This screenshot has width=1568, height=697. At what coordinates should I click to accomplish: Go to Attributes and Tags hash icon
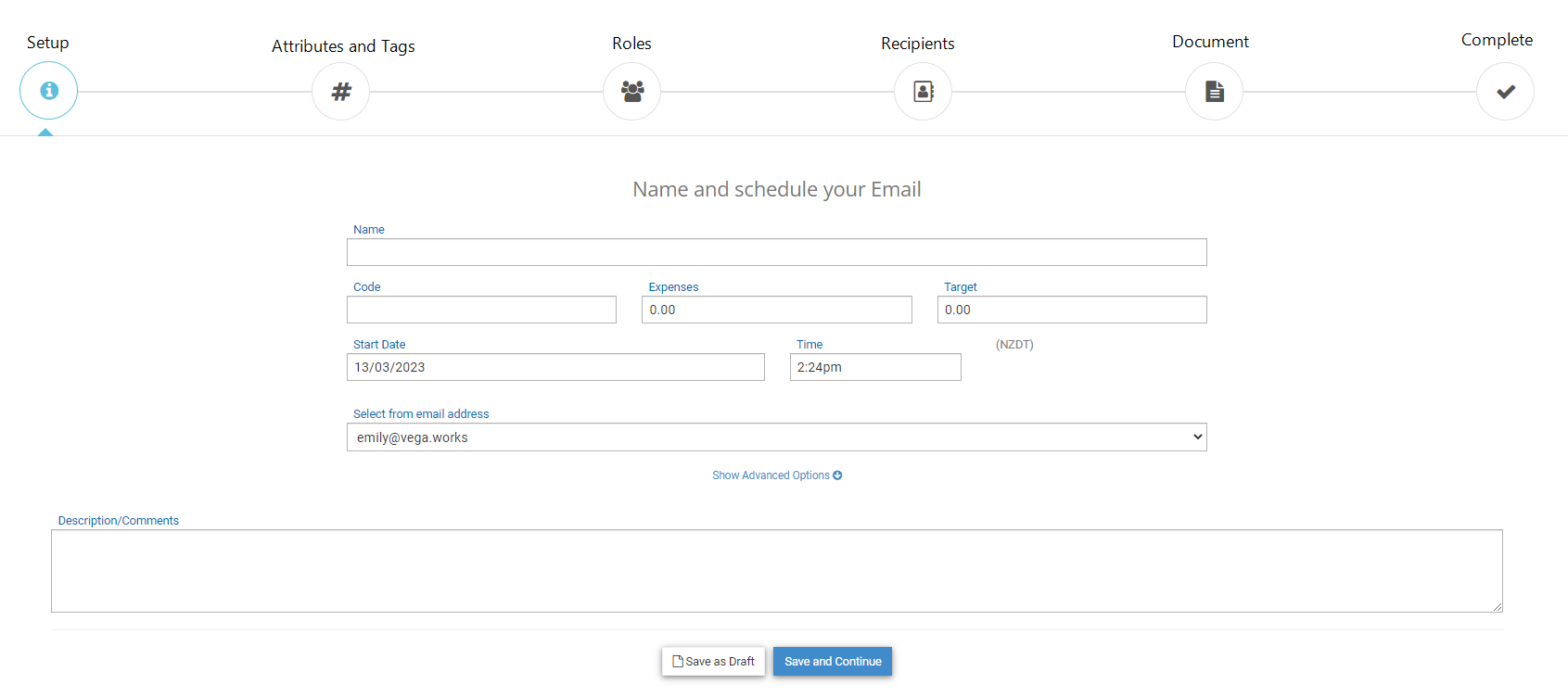[x=340, y=91]
